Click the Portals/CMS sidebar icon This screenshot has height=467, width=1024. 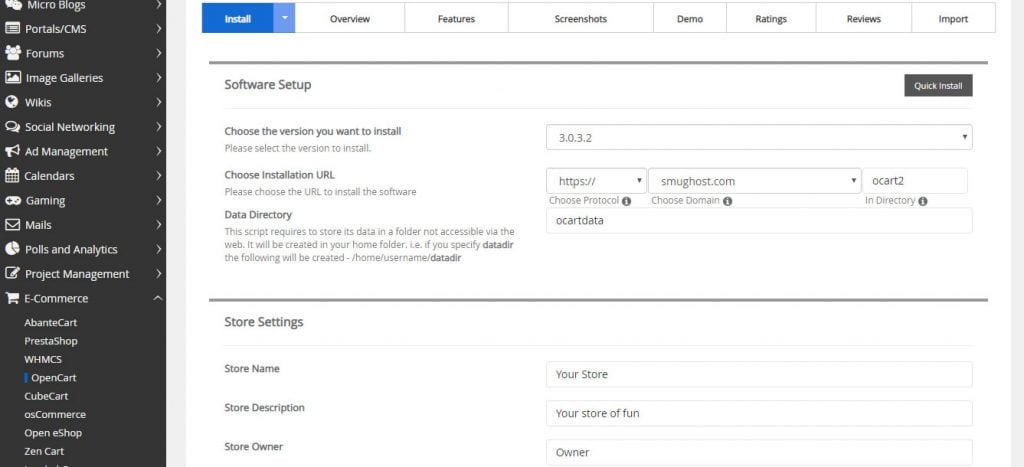point(12,29)
